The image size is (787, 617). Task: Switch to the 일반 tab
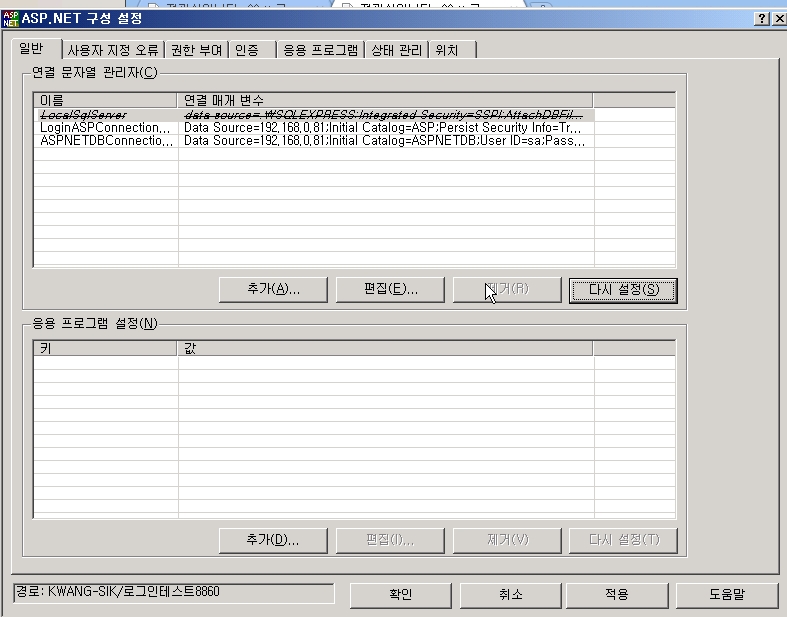pos(35,49)
